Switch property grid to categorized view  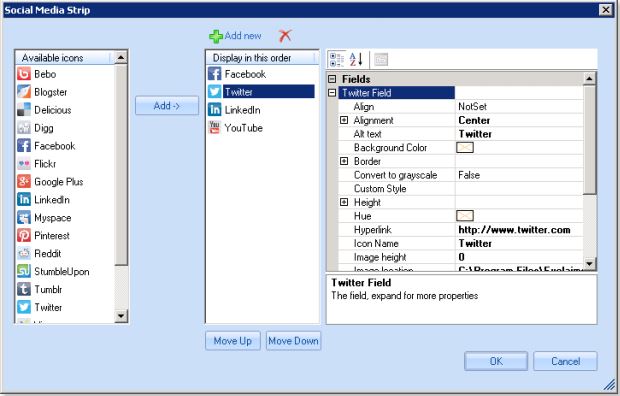(336, 59)
